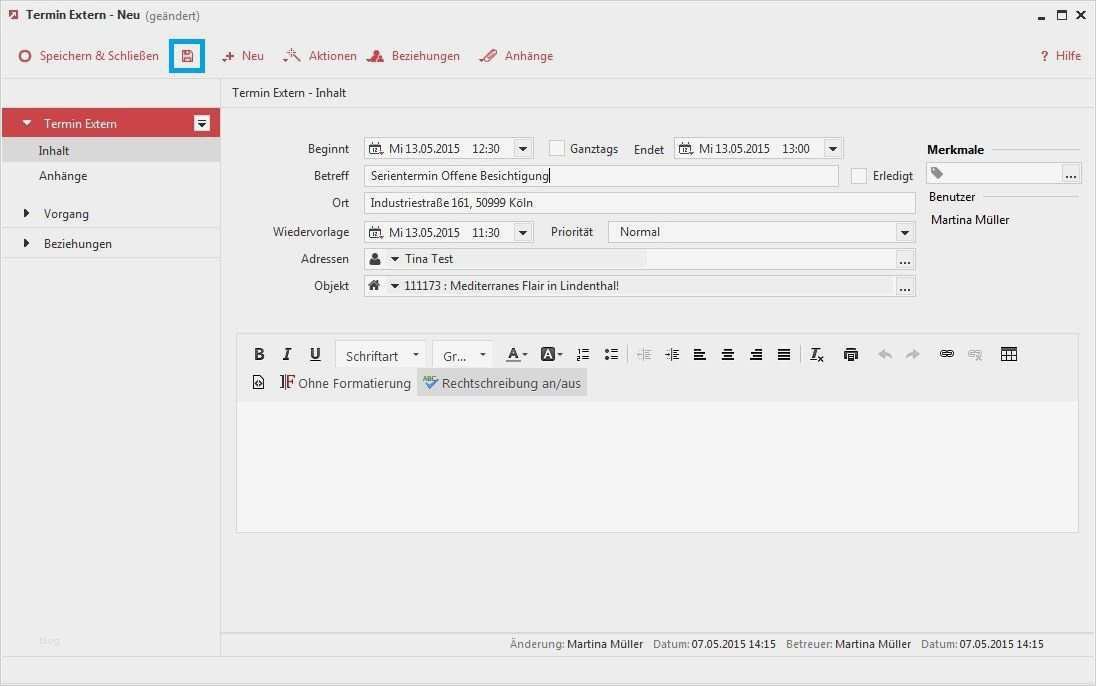This screenshot has width=1096, height=686.
Task: Click the Martina Müller Benutzer entry
Action: click(x=969, y=220)
